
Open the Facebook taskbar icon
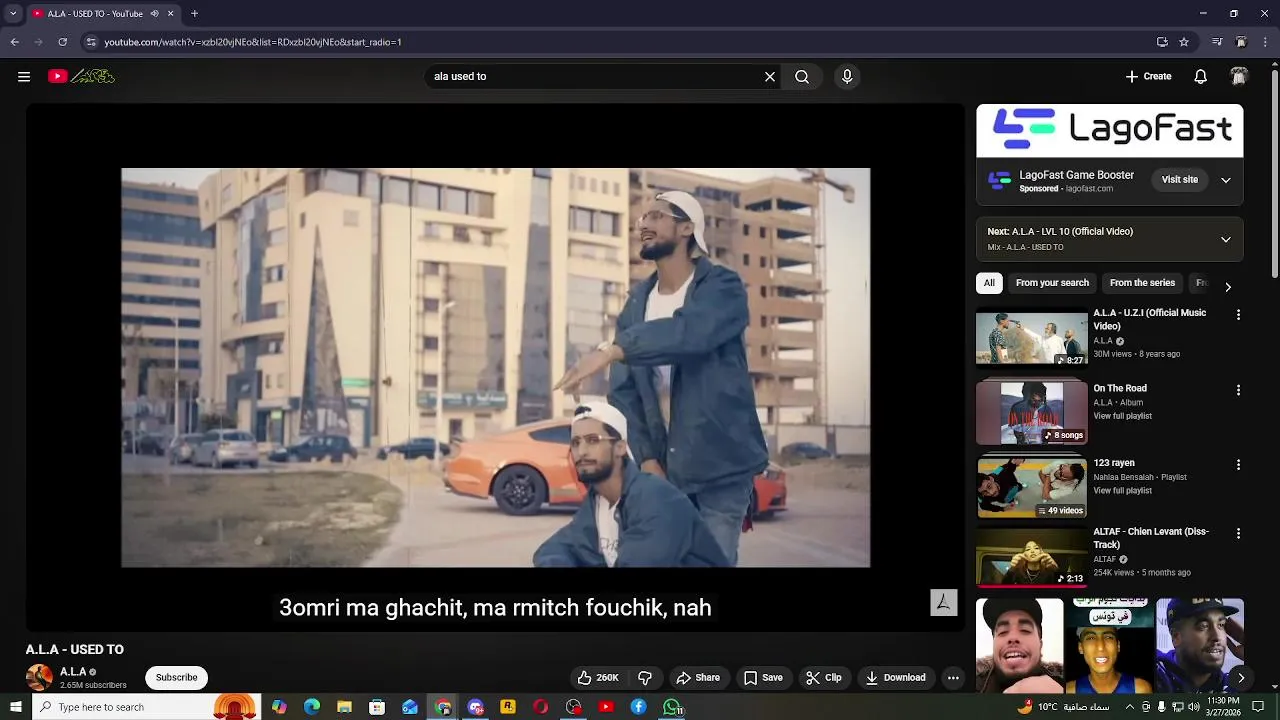638,707
